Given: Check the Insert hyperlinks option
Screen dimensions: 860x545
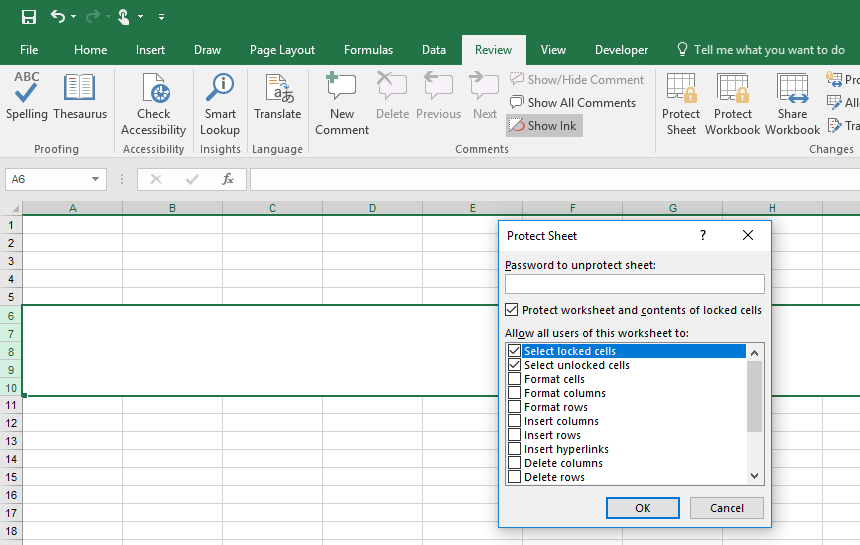Looking at the screenshot, I should click(514, 449).
